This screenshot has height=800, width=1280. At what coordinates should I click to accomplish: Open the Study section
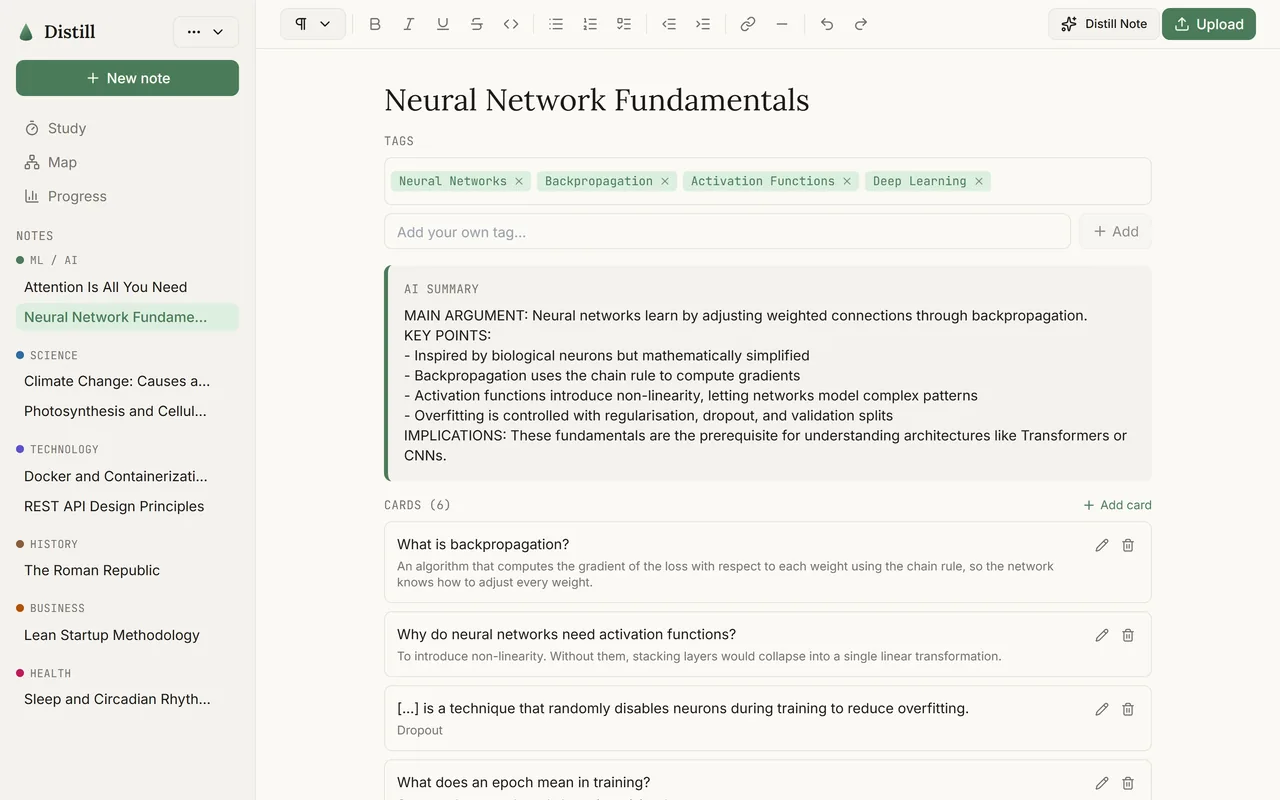pyautogui.click(x=127, y=128)
